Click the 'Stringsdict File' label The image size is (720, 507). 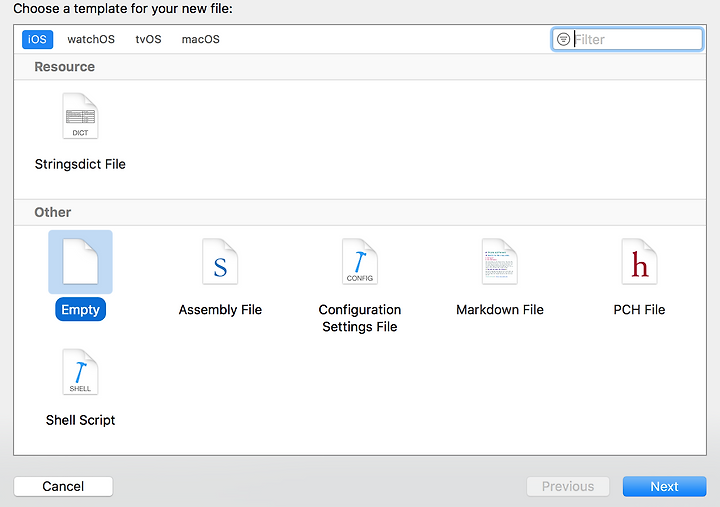point(80,164)
